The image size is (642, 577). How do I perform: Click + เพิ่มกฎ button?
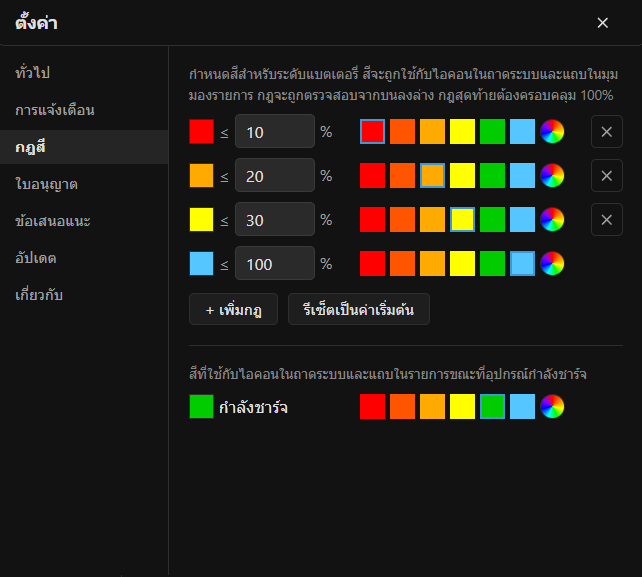[233, 309]
